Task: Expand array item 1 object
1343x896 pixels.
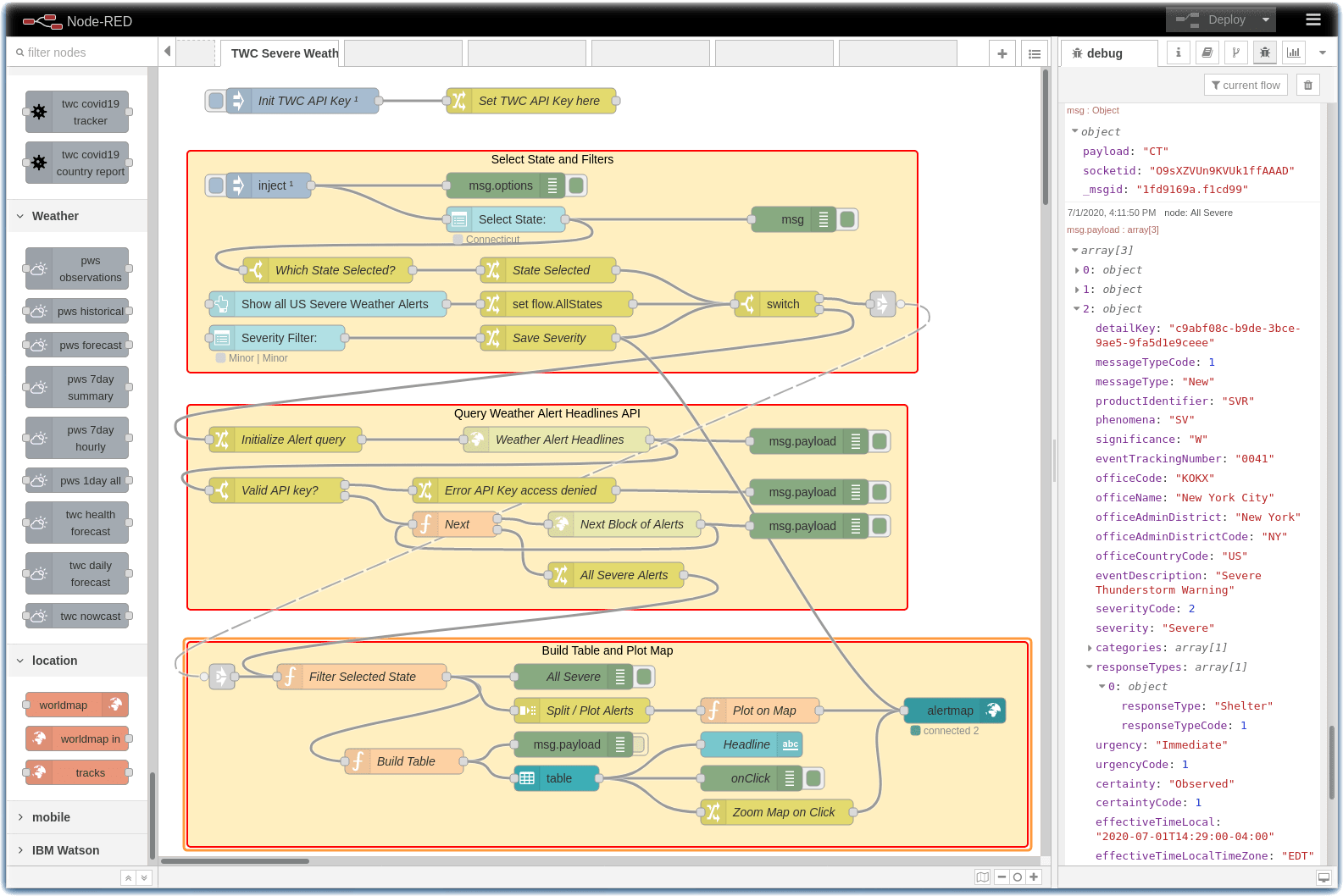Action: [1077, 290]
